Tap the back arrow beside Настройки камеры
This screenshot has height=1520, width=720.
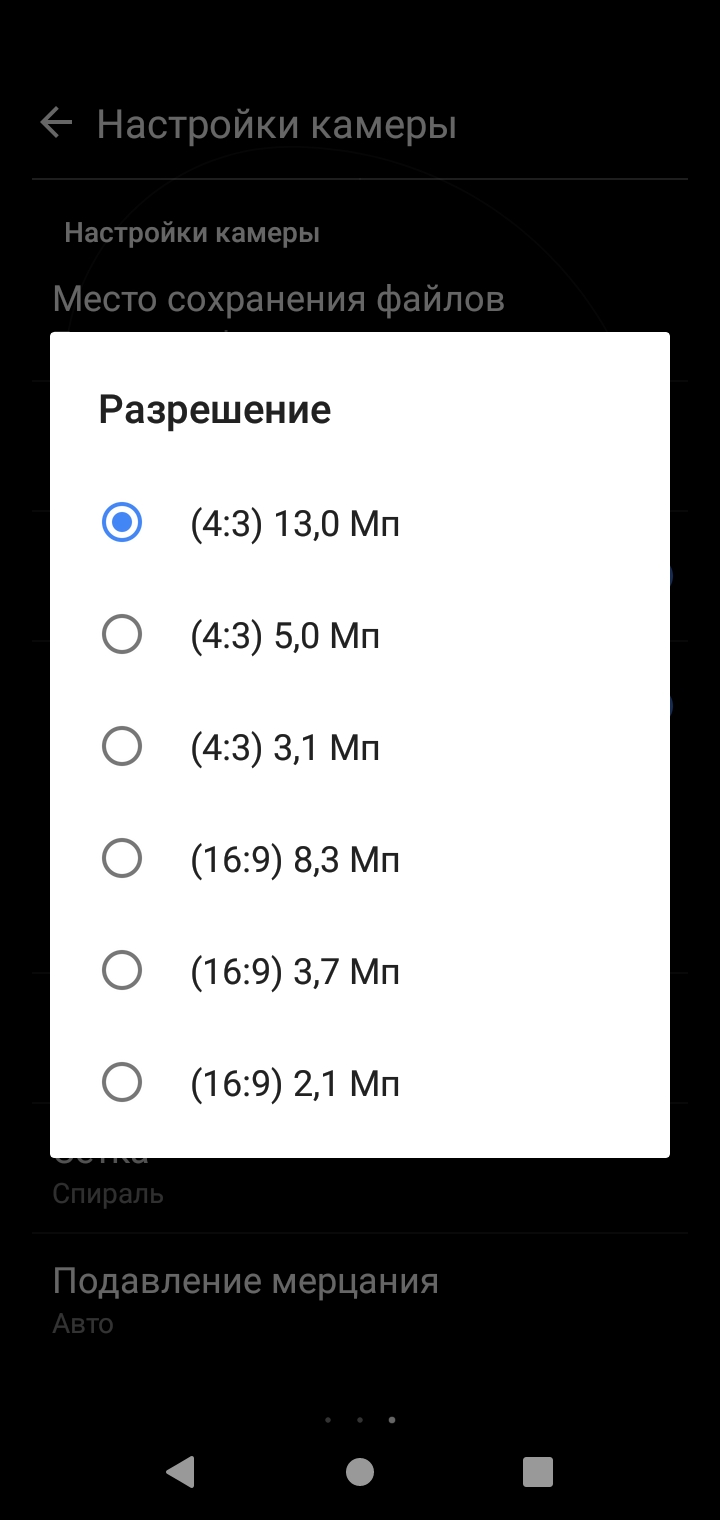(x=56, y=124)
